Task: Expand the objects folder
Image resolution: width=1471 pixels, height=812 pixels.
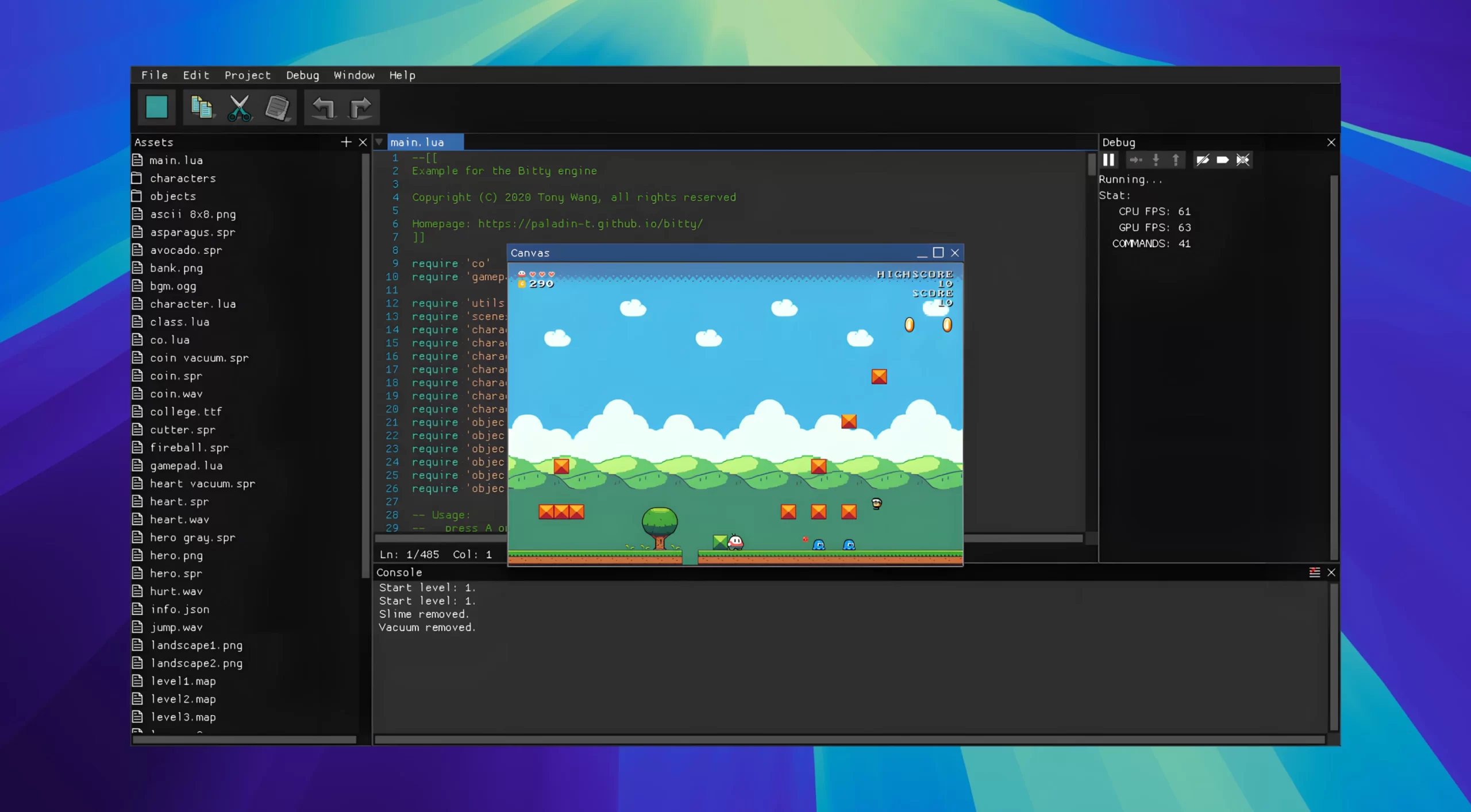Action: [x=172, y=196]
